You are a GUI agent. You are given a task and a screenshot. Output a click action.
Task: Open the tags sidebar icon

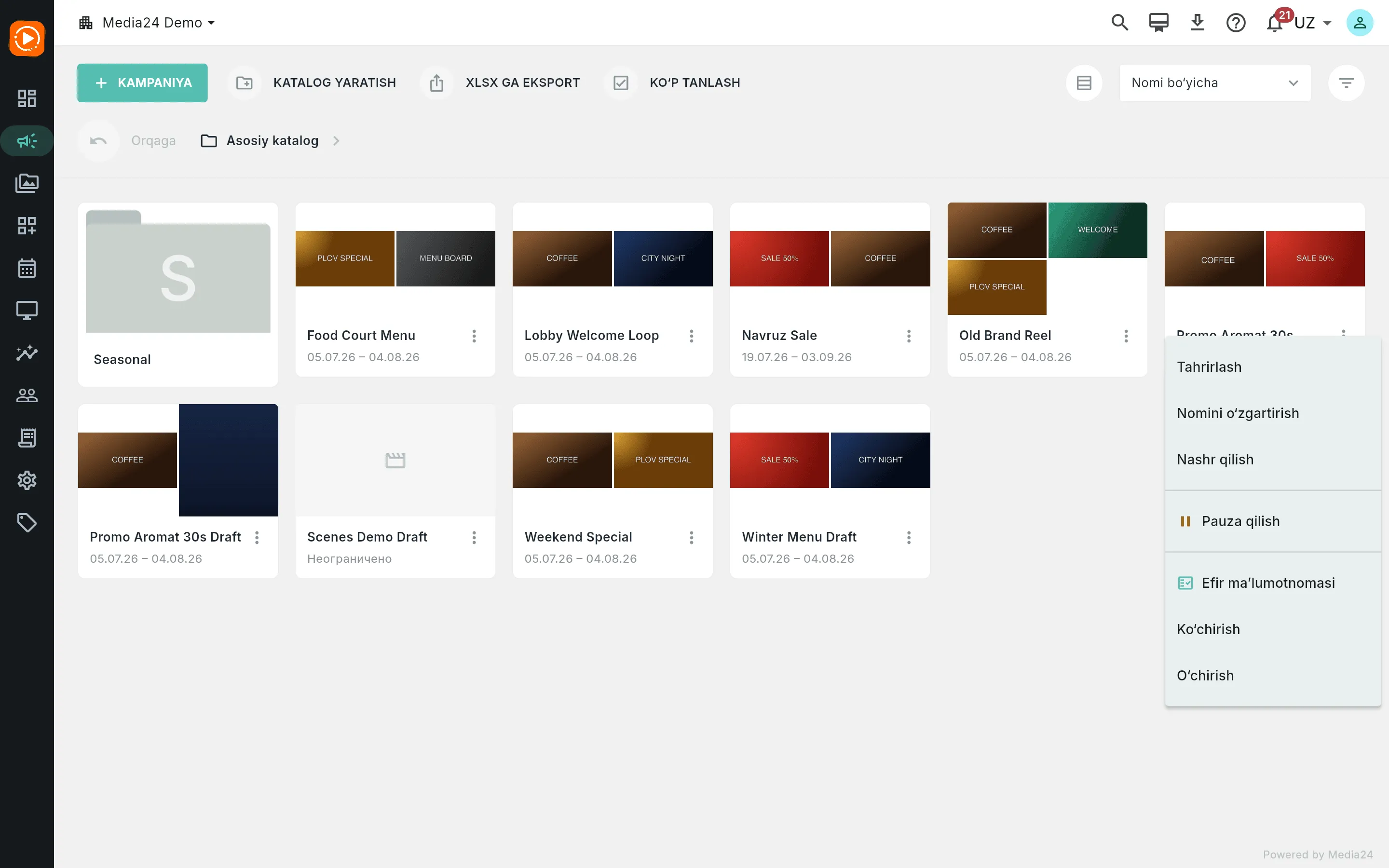click(x=27, y=523)
